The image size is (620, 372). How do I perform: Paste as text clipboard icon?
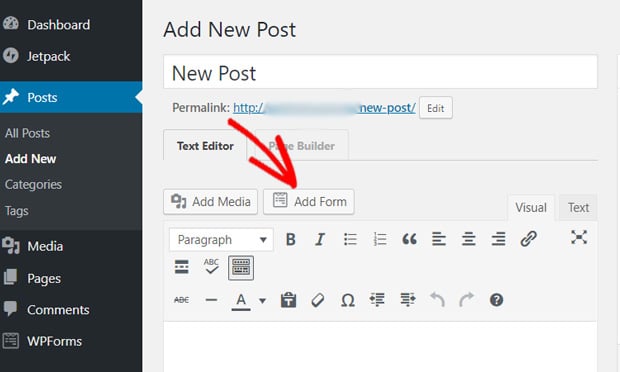click(288, 300)
